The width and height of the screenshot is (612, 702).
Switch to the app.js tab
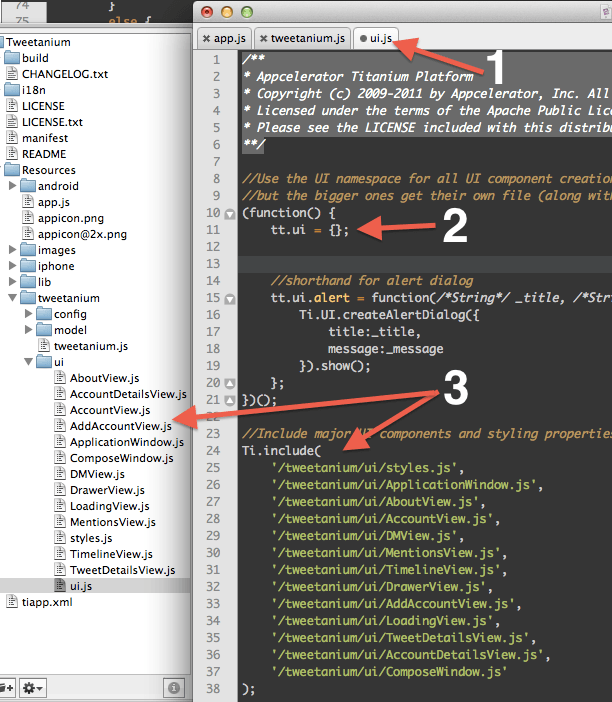tap(224, 39)
